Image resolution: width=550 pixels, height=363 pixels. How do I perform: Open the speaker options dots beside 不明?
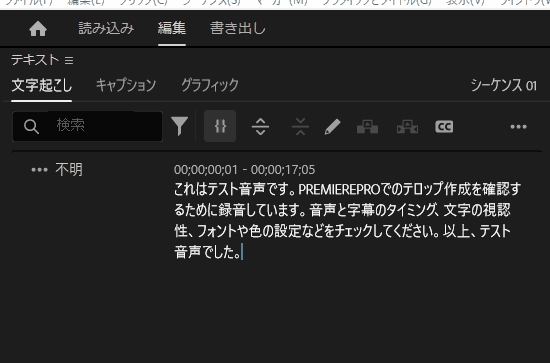coord(39,170)
